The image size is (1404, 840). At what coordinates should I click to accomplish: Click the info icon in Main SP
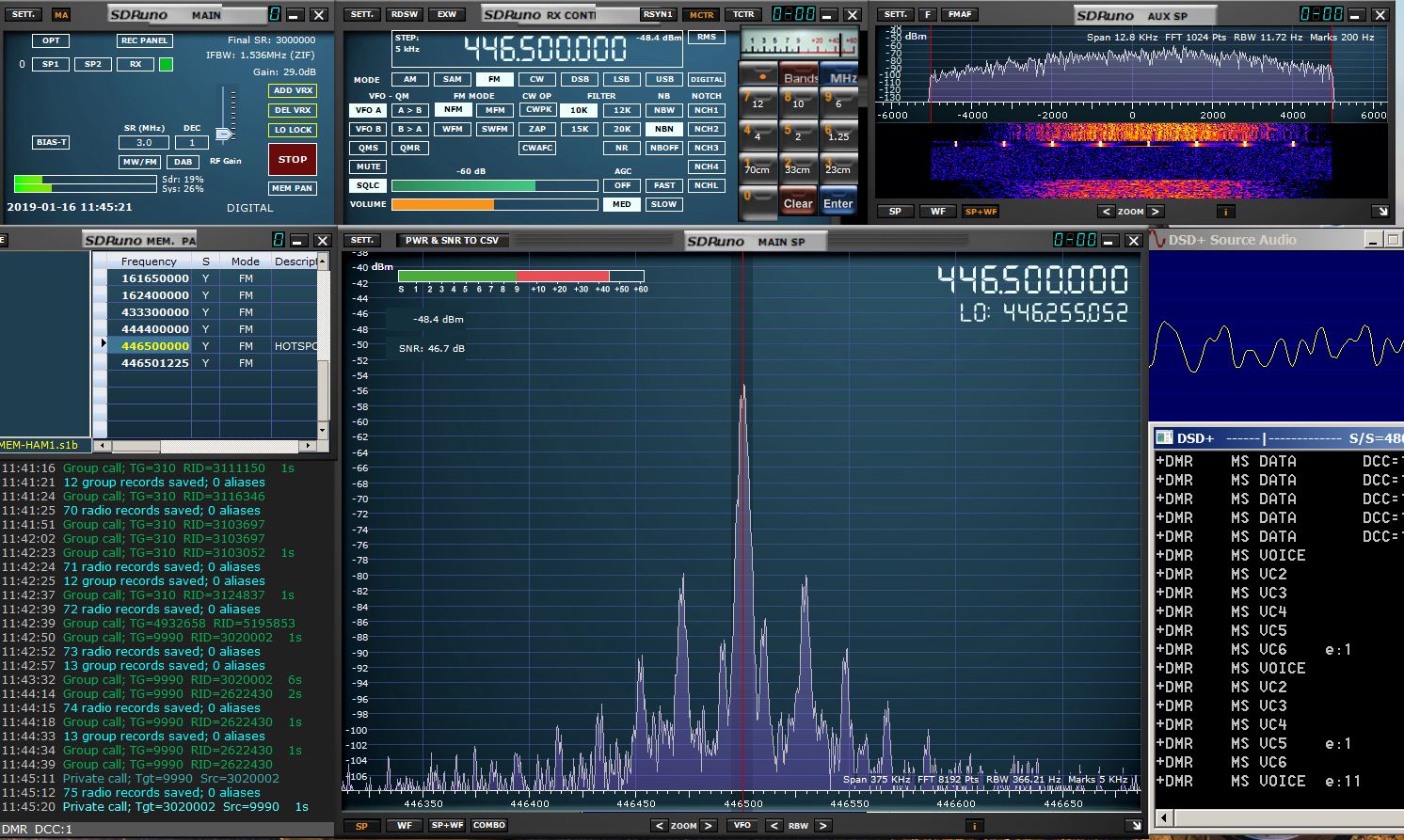coord(974,826)
